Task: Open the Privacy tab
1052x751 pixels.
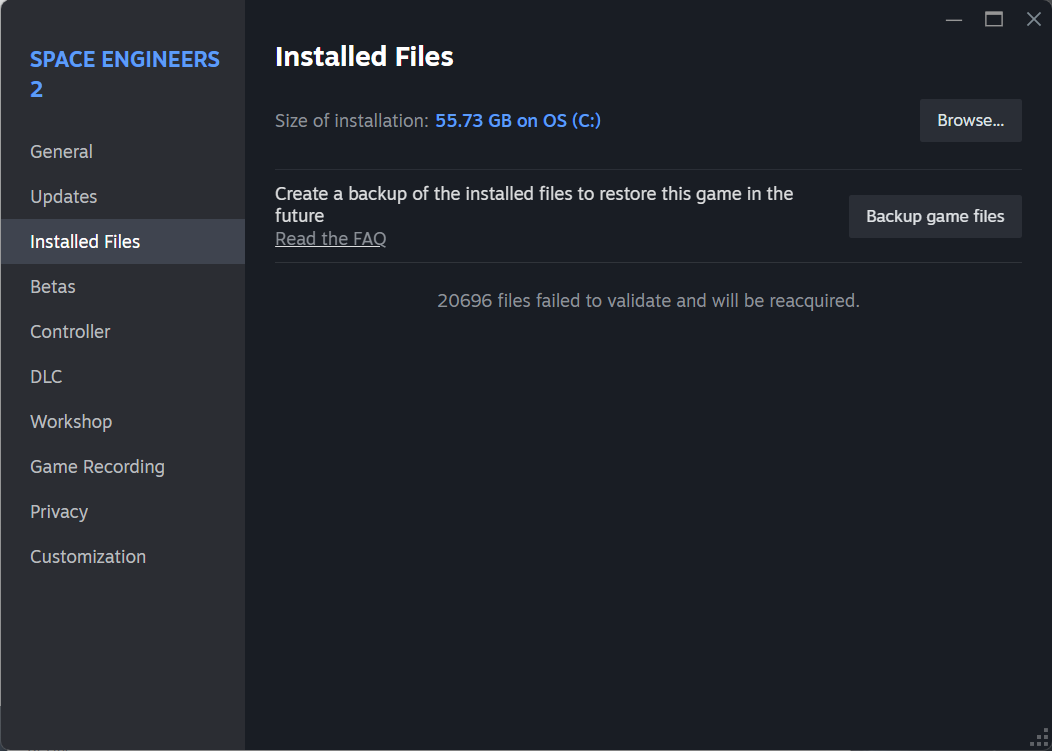Action: point(59,512)
